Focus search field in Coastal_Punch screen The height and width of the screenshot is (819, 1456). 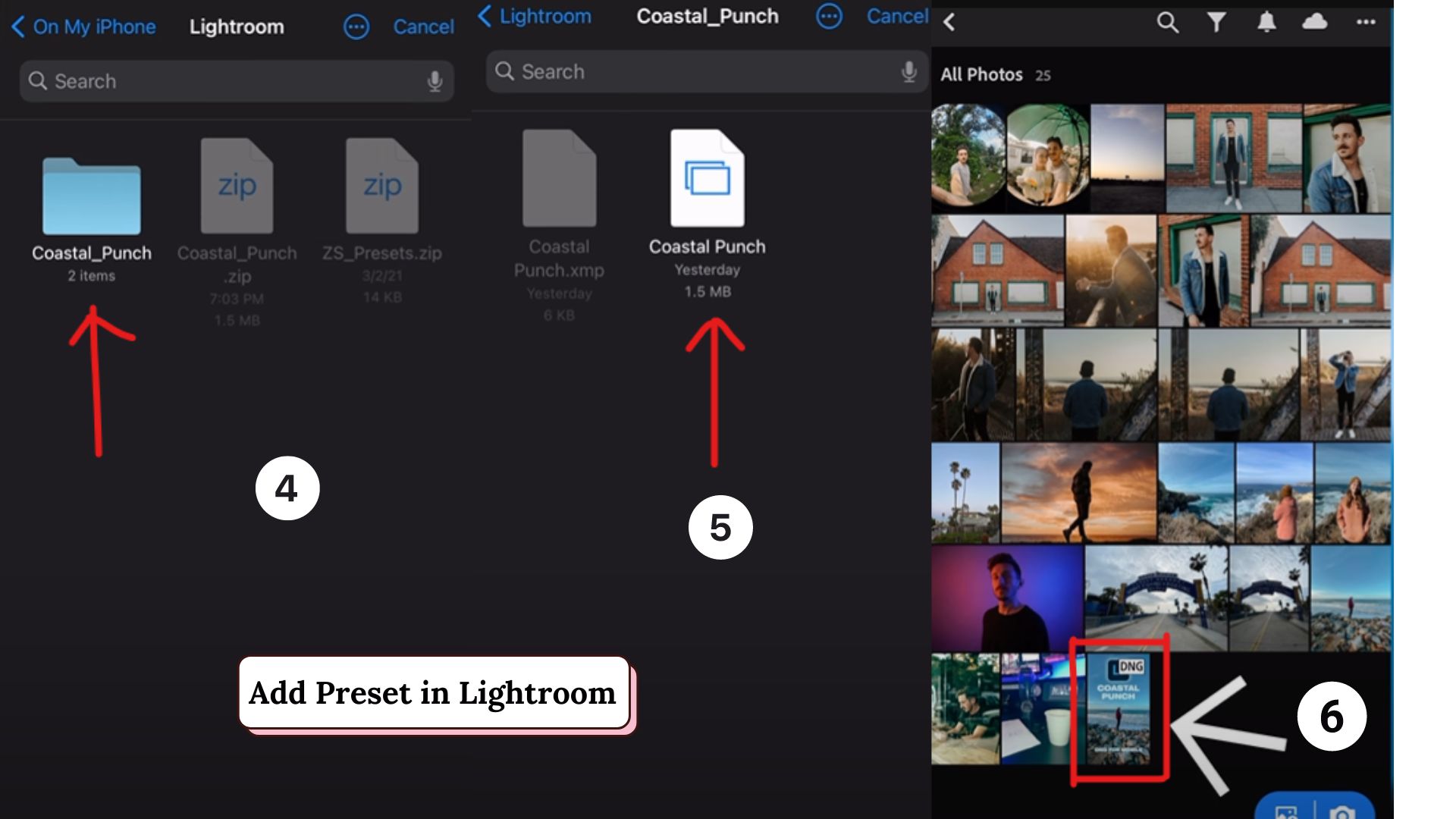tap(707, 72)
